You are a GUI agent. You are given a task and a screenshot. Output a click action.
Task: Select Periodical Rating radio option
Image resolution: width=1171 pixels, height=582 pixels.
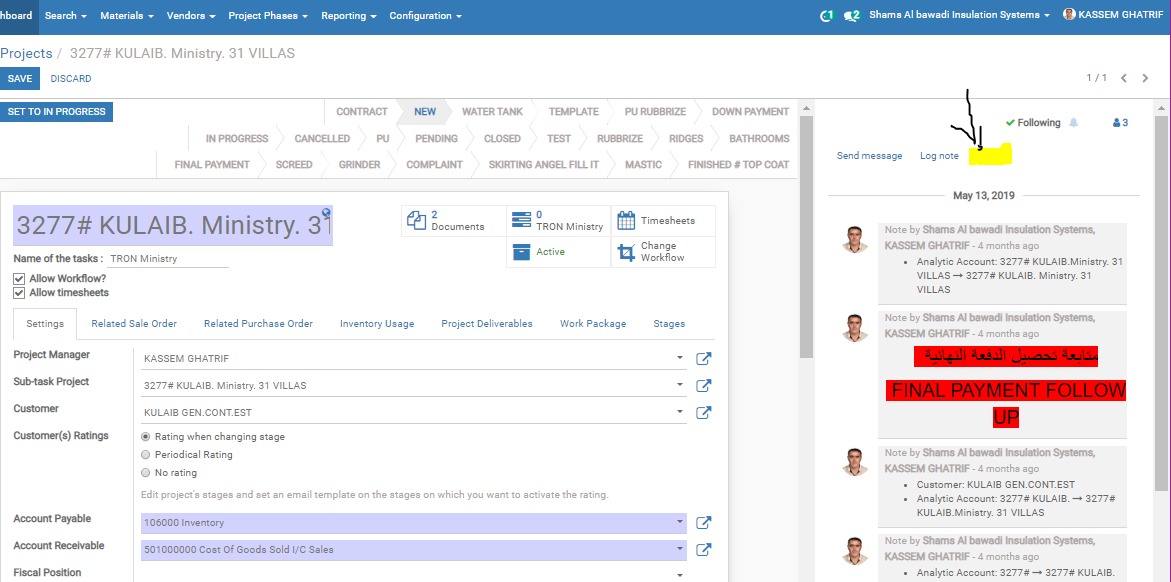click(x=146, y=455)
